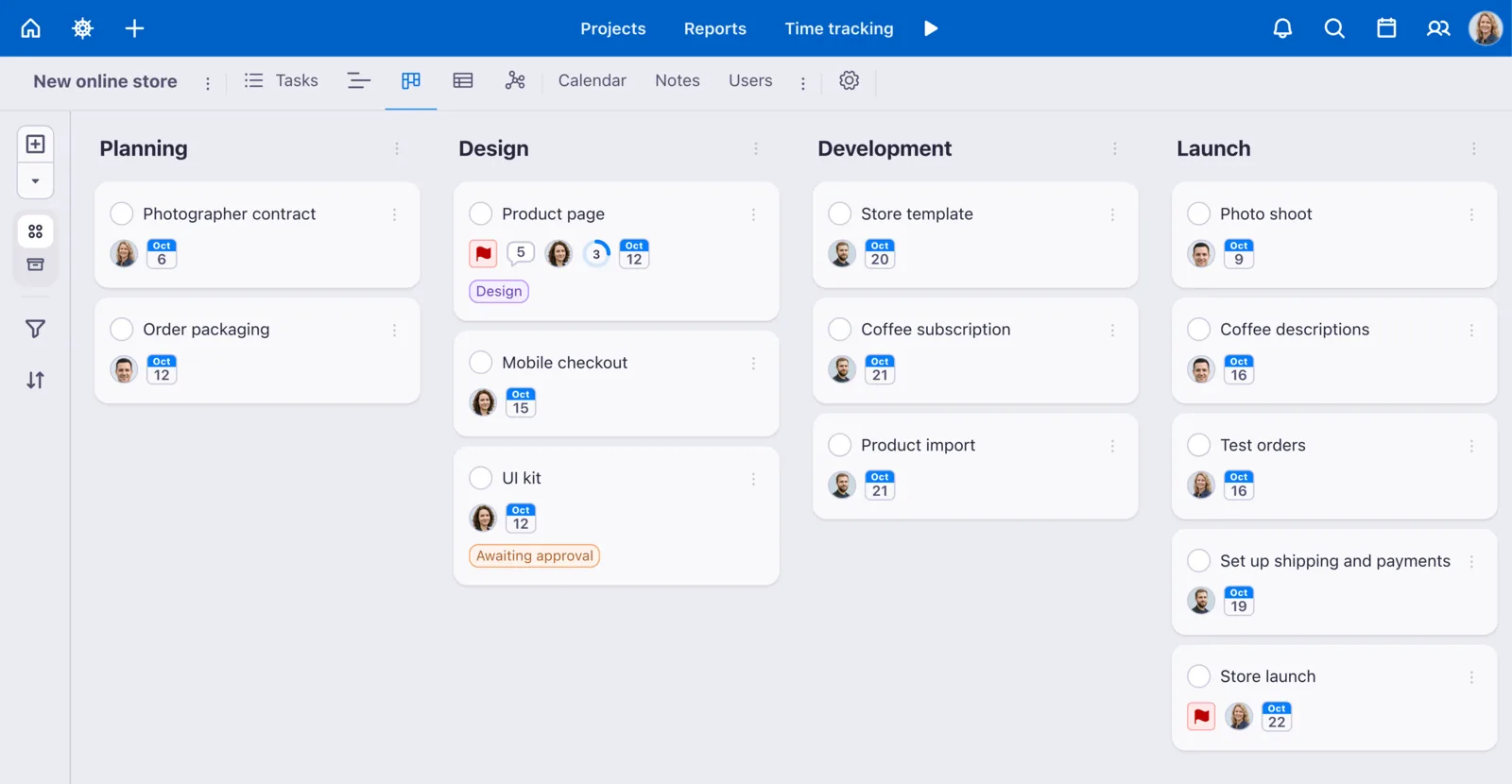This screenshot has width=1512, height=784.
Task: Open notifications bell
Action: (1282, 28)
